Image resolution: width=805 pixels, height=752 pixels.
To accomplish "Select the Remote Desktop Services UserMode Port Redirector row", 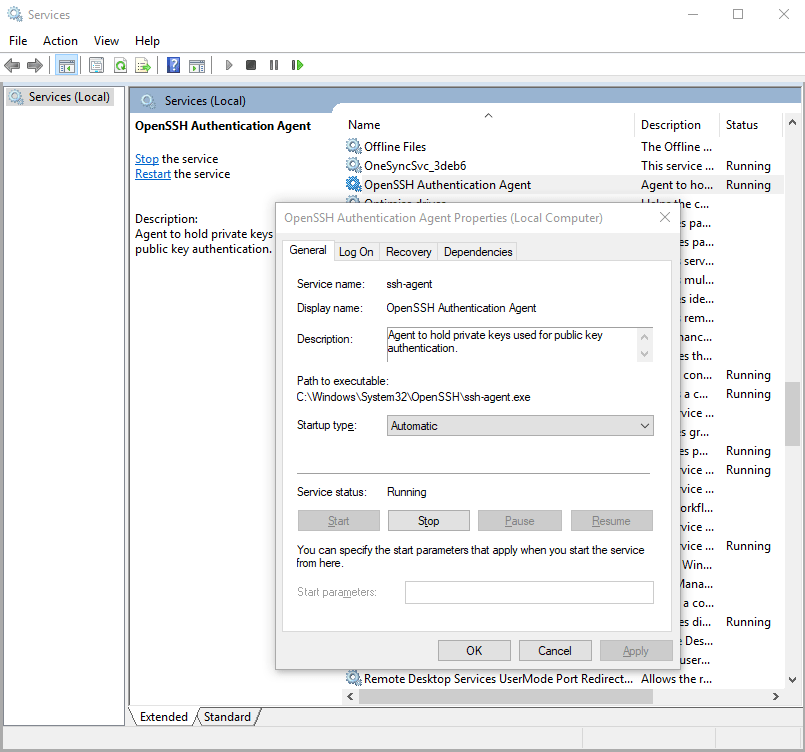I will 563,678.
